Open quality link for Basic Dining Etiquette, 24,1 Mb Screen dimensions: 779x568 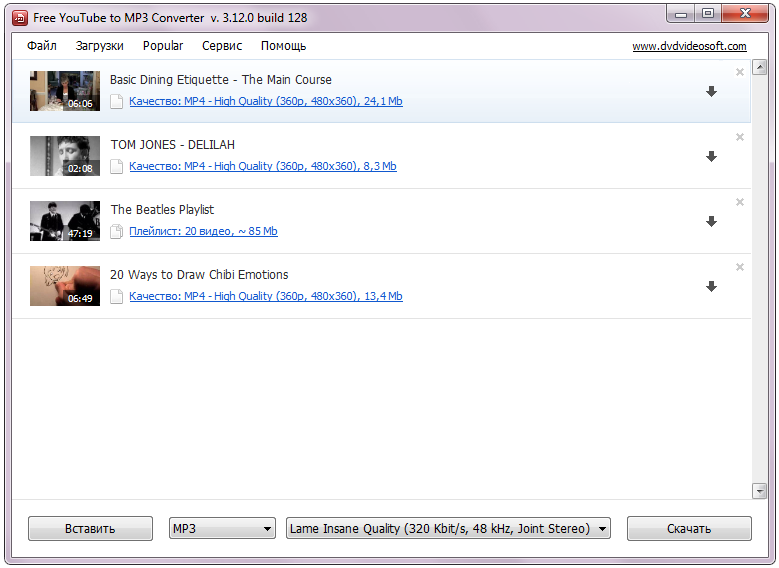[266, 101]
